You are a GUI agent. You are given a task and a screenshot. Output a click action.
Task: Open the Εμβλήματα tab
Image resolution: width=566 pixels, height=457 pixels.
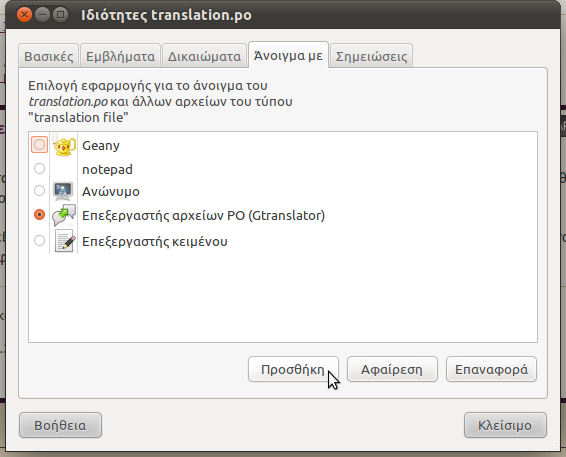pyautogui.click(x=120, y=56)
